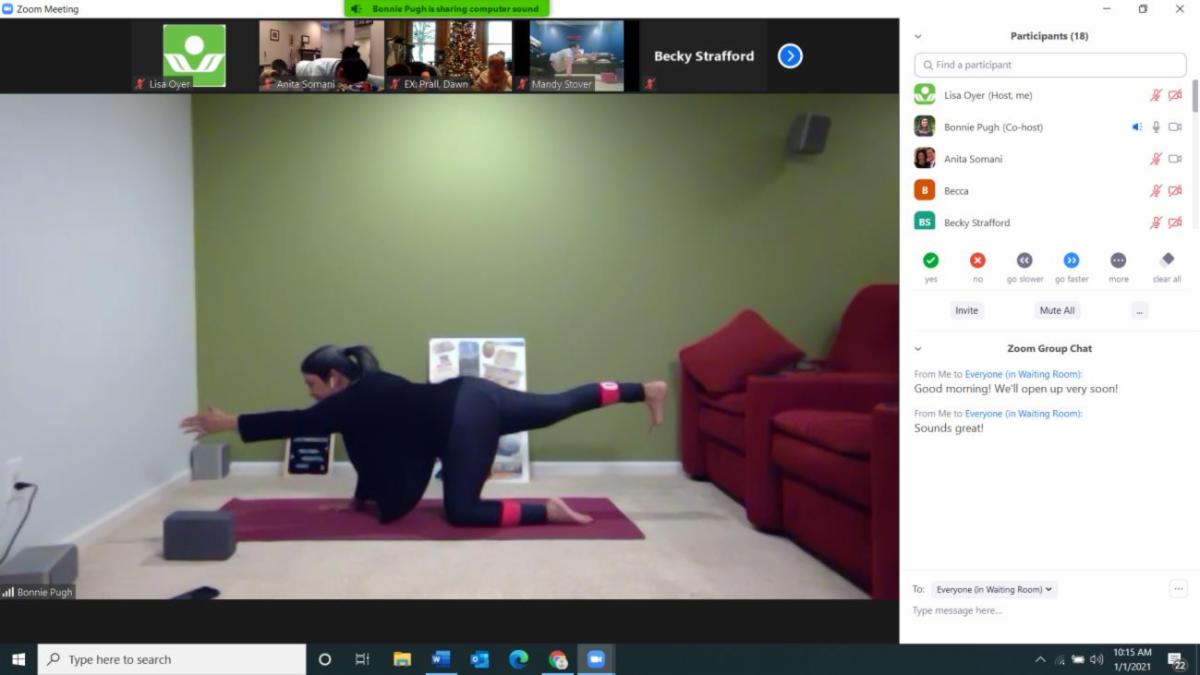The image size is (1200, 675).
Task: Click the green 'yes' reaction icon
Action: [x=930, y=260]
